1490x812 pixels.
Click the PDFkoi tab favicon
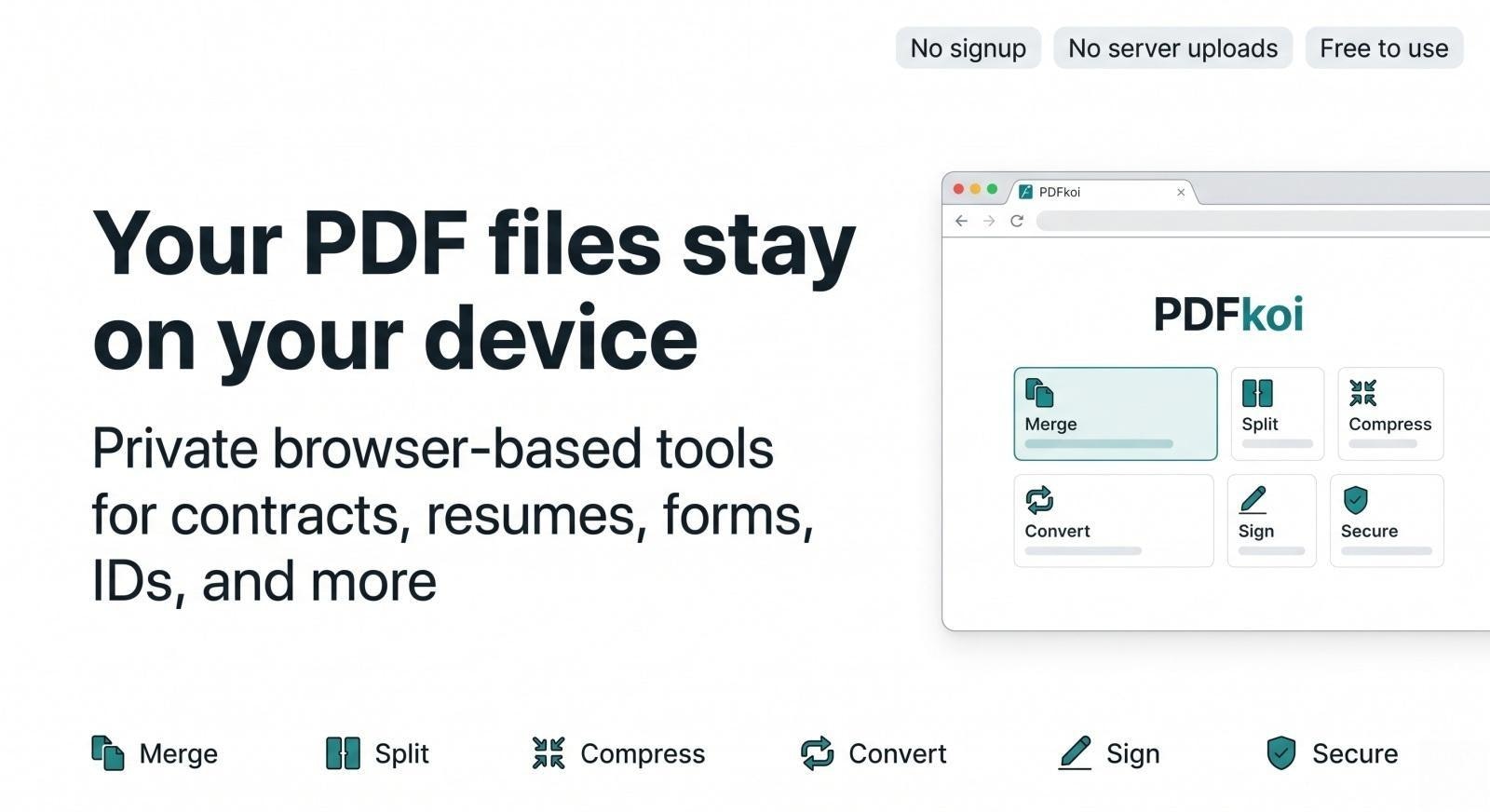(1025, 192)
